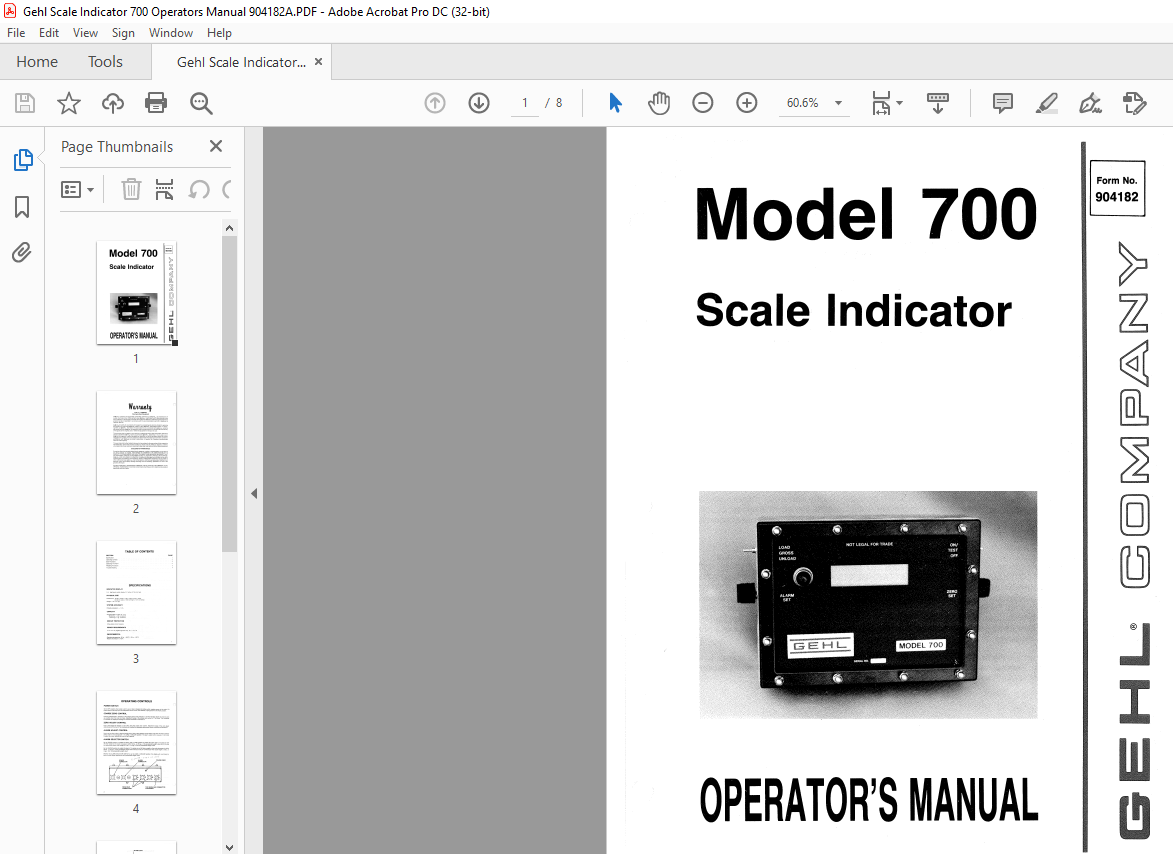This screenshot has height=854, width=1173.
Task: Select page 1 thumbnail
Action: pos(136,292)
